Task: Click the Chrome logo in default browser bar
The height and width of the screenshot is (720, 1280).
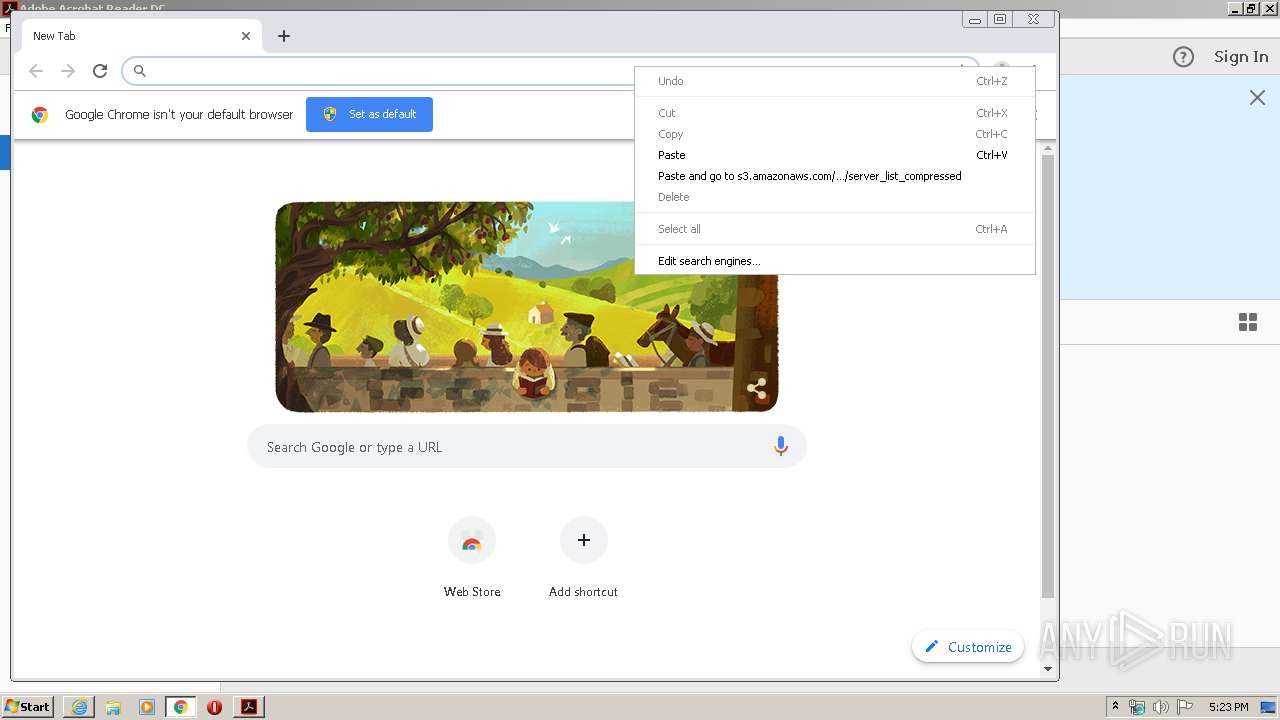Action: [x=40, y=115]
